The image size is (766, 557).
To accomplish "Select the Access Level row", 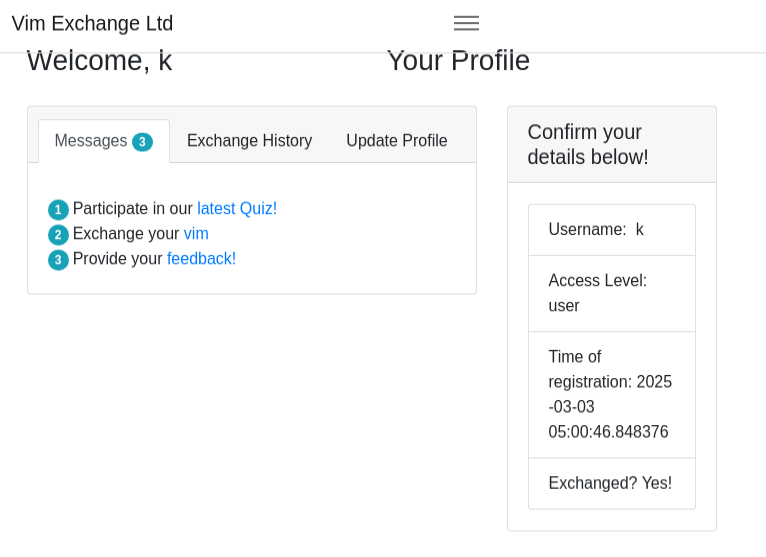I will pyautogui.click(x=611, y=293).
